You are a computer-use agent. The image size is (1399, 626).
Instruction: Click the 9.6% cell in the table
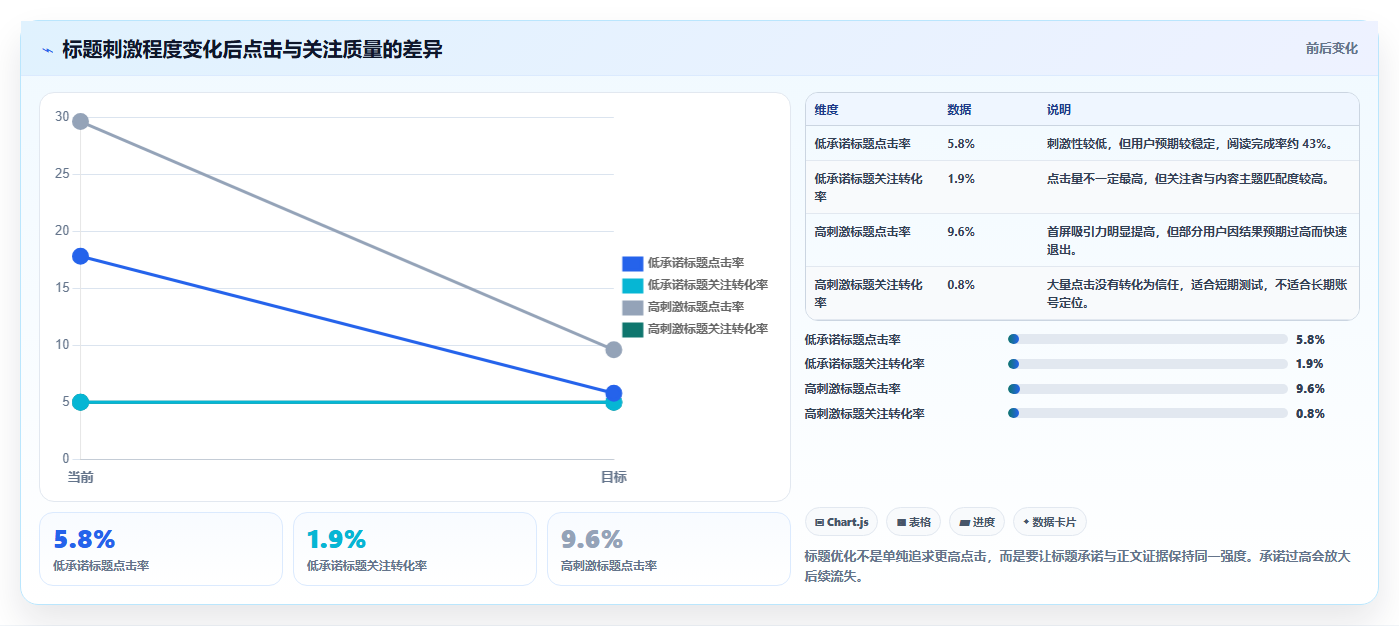tap(961, 232)
